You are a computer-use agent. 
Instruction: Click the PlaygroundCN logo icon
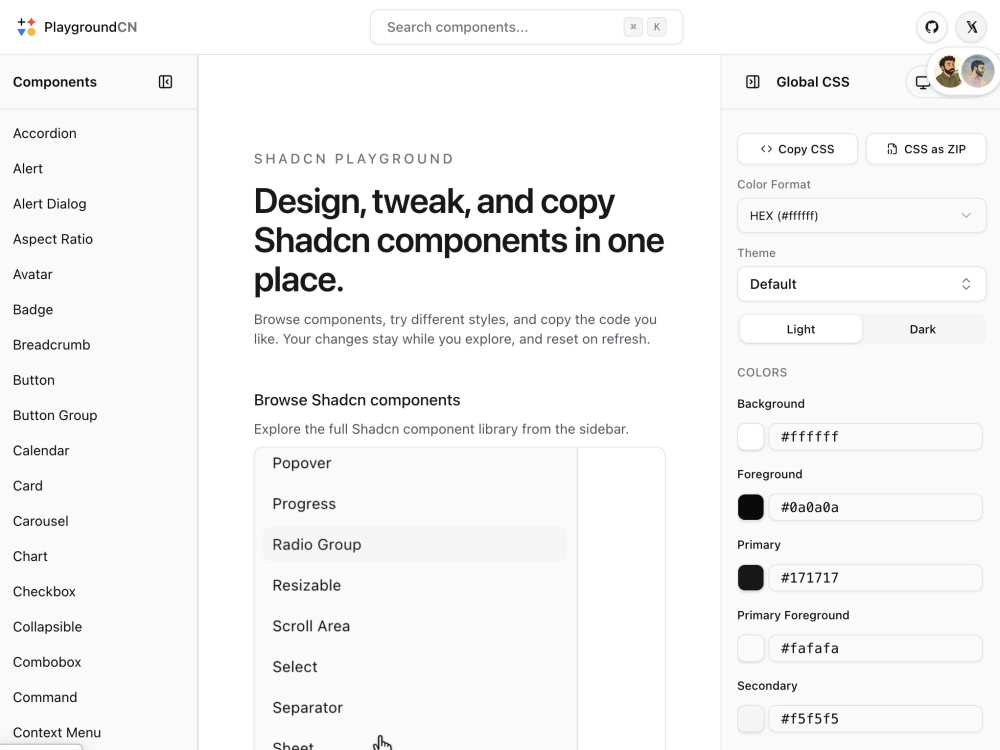[x=26, y=27]
